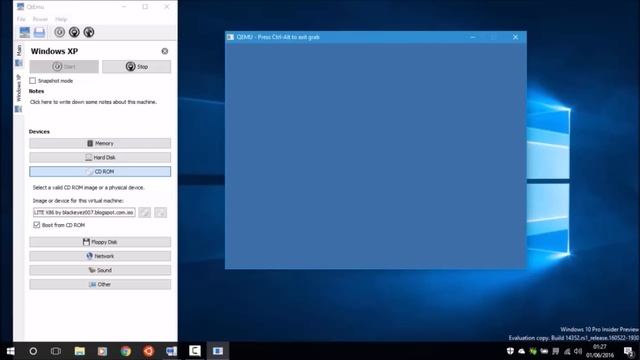Open Task View on taskbar
This screenshot has width=640, height=360.
[x=56, y=351]
